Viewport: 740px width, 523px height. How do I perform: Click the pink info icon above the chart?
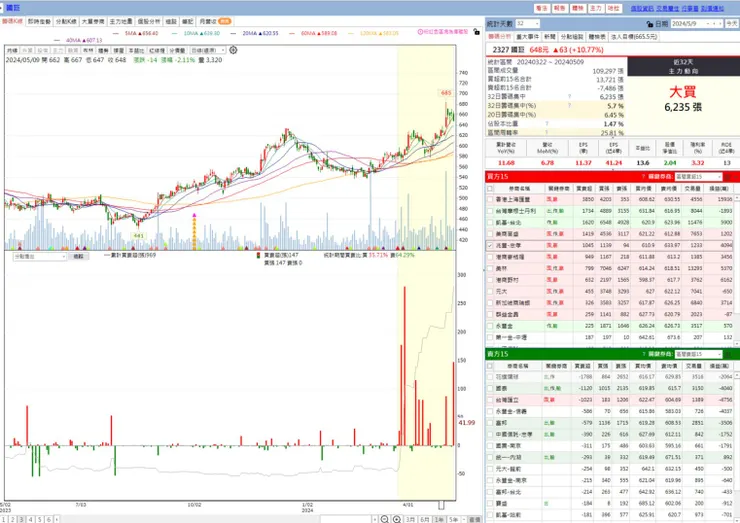click(x=420, y=32)
